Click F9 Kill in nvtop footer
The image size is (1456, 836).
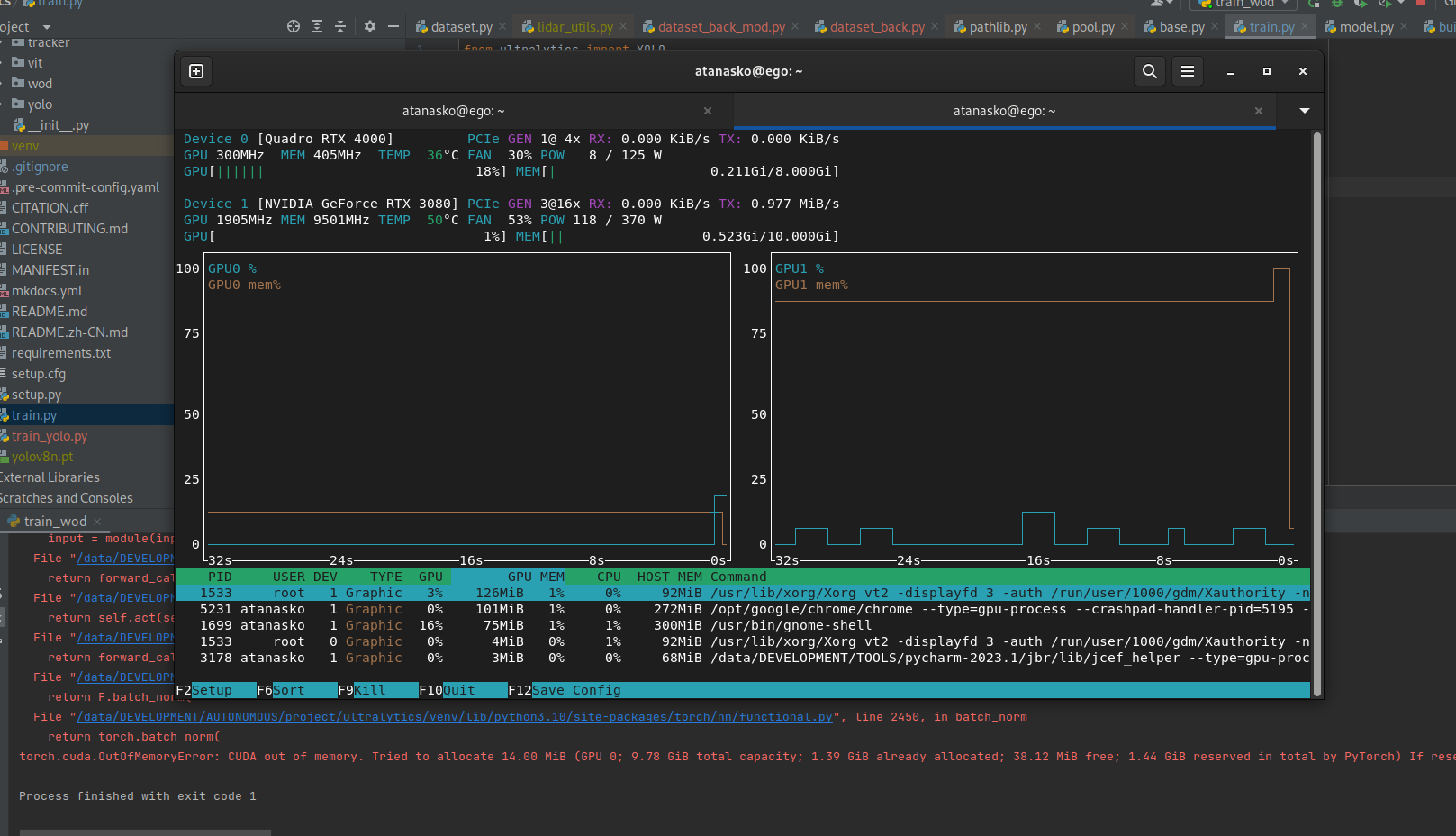(368, 690)
